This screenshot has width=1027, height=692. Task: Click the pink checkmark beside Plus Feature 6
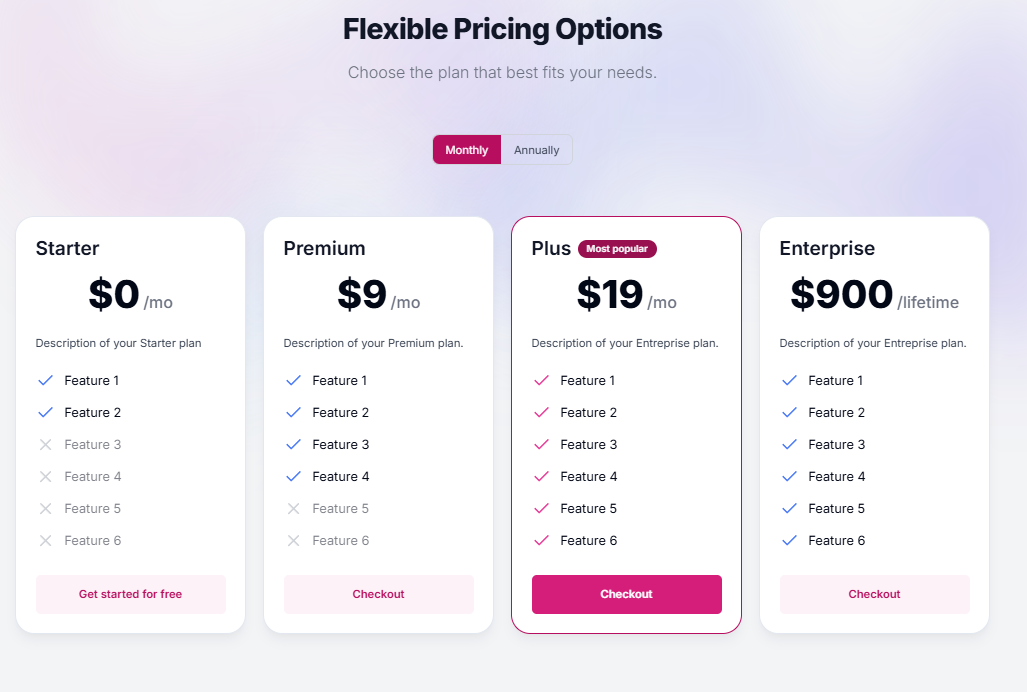pos(541,541)
